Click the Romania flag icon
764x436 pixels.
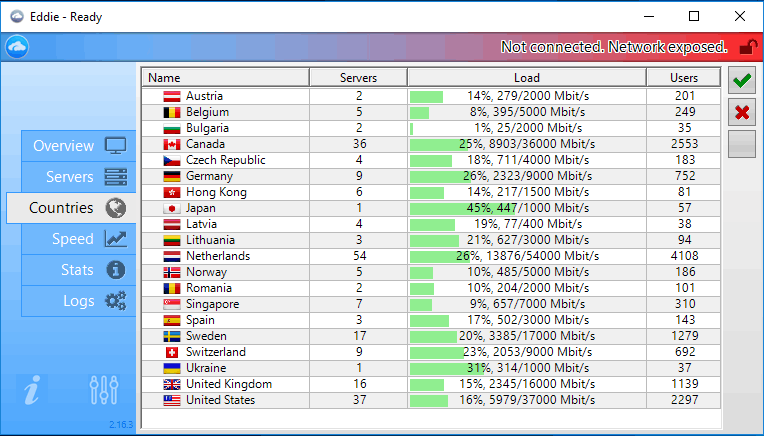(172, 288)
